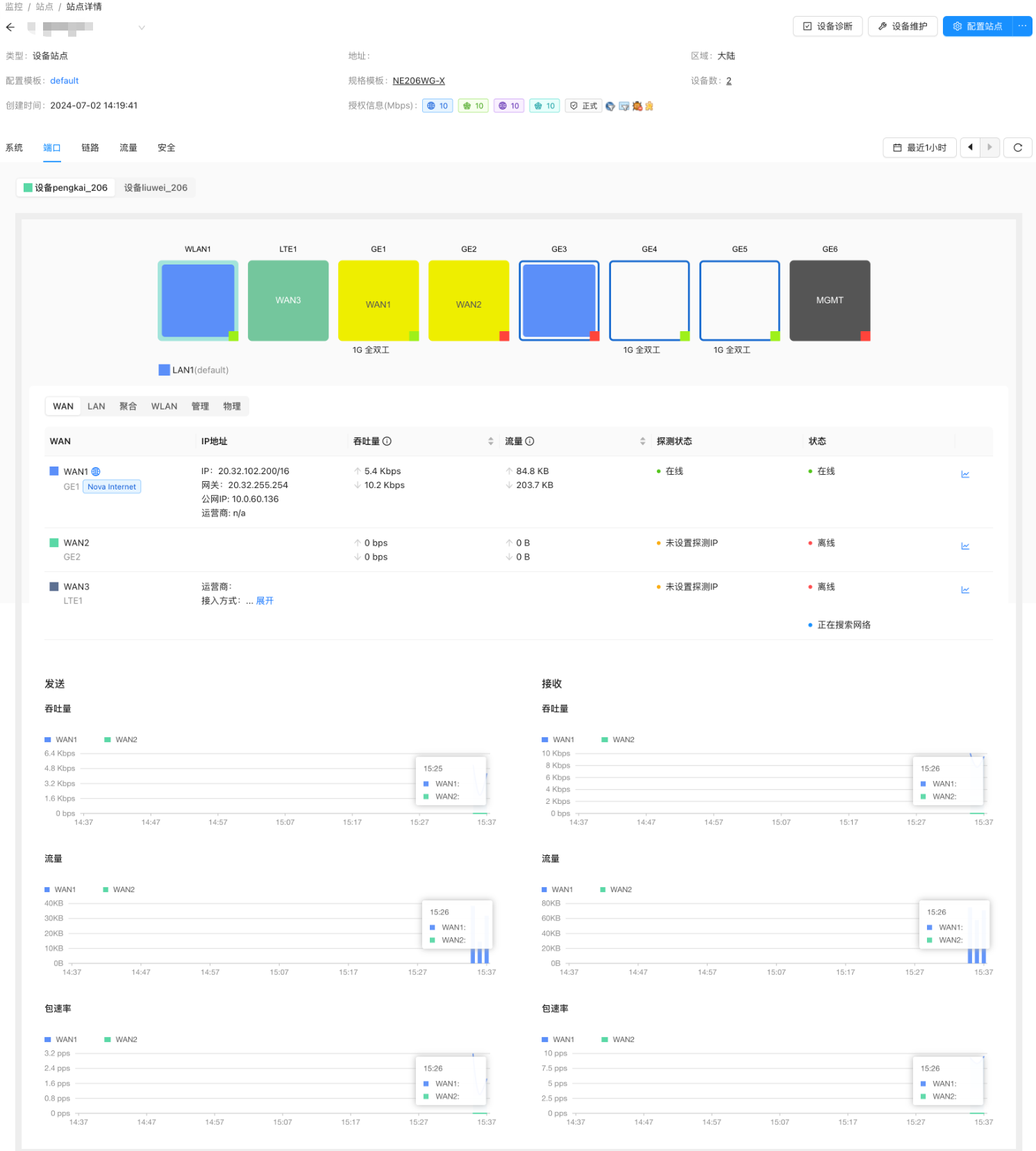Select the WLAN sub-tab
Viewport: 1036px width, 1151px height.
pyautogui.click(x=165, y=406)
